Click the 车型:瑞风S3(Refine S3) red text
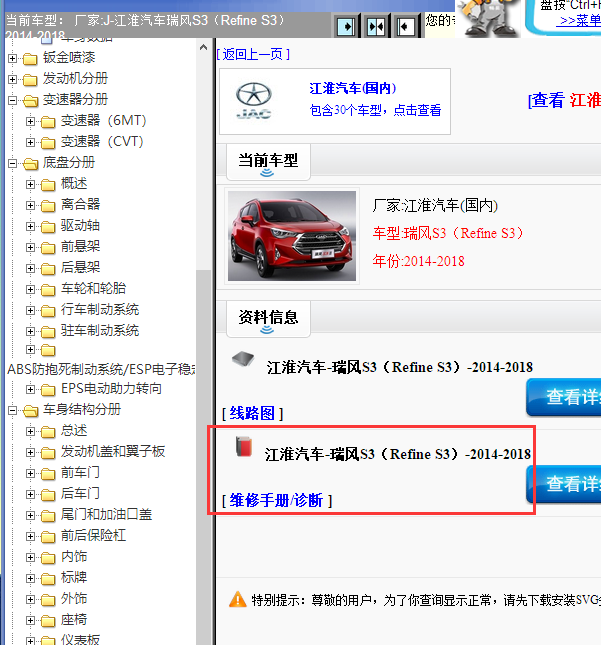Viewport: 601px width, 645px height. coord(448,233)
